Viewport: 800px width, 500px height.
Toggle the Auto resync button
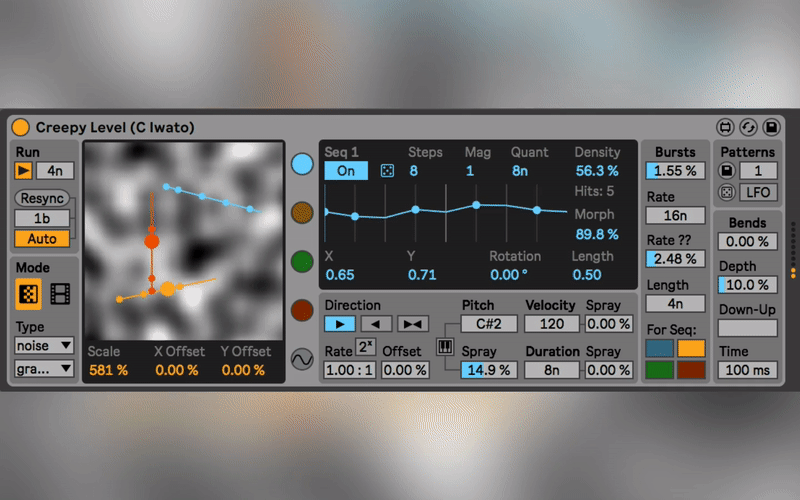(x=42, y=239)
